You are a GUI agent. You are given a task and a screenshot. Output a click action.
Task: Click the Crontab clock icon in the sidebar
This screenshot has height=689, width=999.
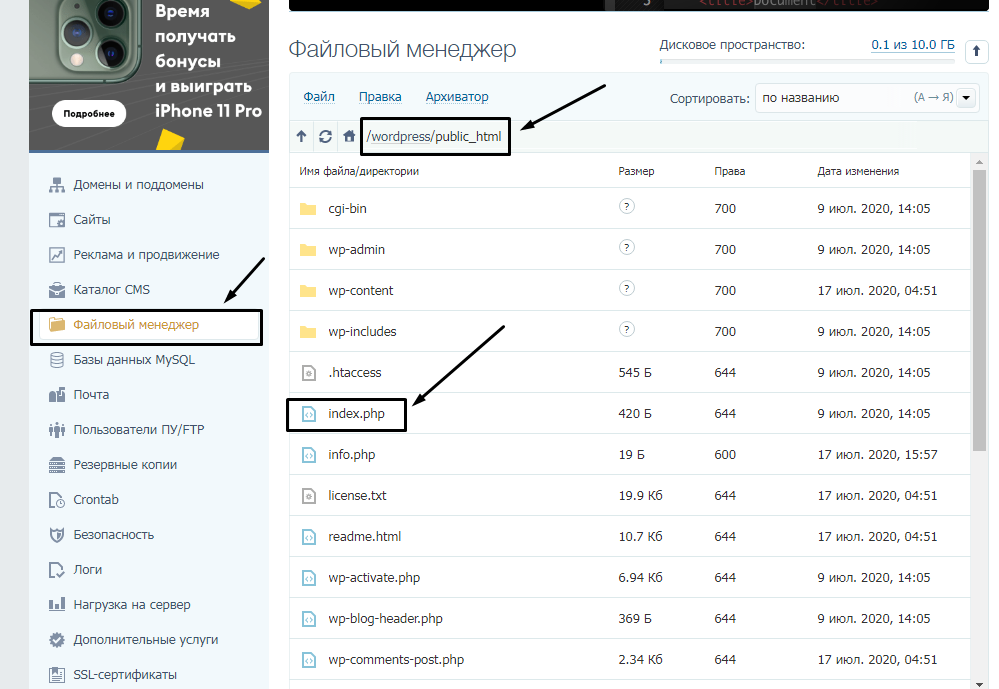[x=56, y=500]
